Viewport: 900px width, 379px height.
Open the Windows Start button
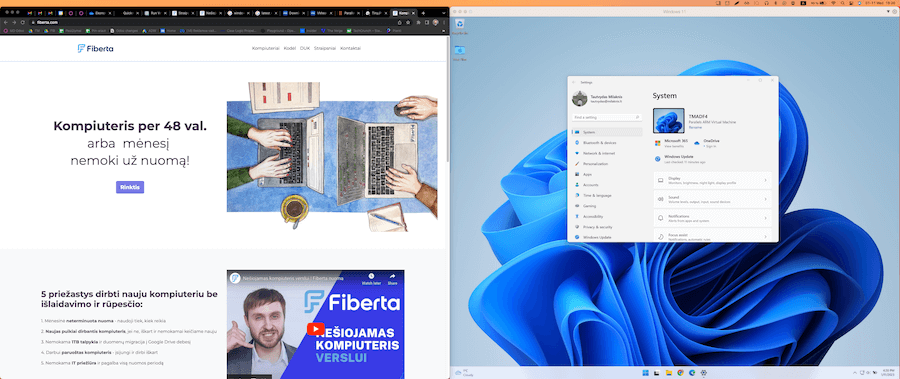click(x=645, y=373)
